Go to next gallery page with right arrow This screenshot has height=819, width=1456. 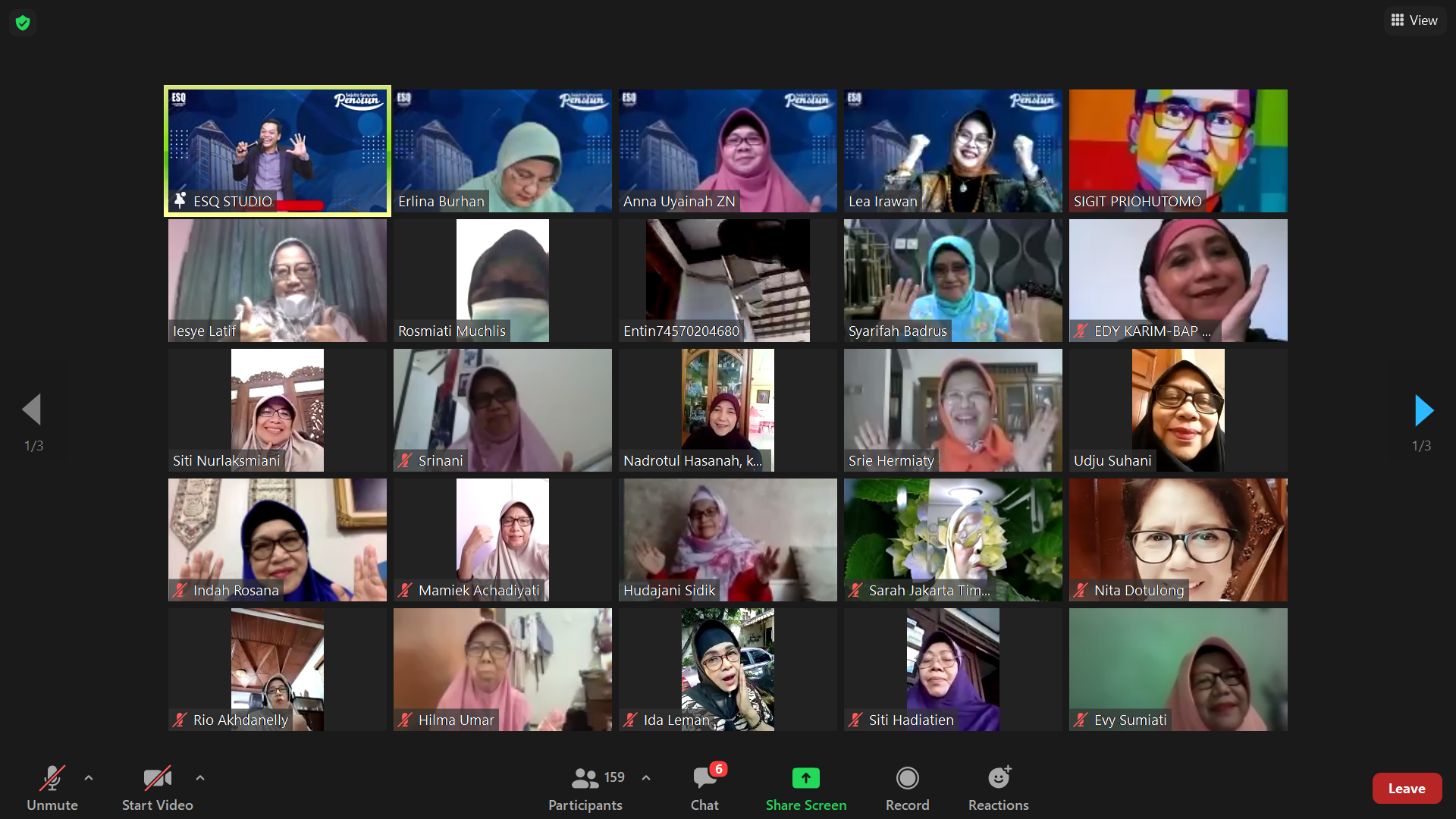(x=1423, y=410)
